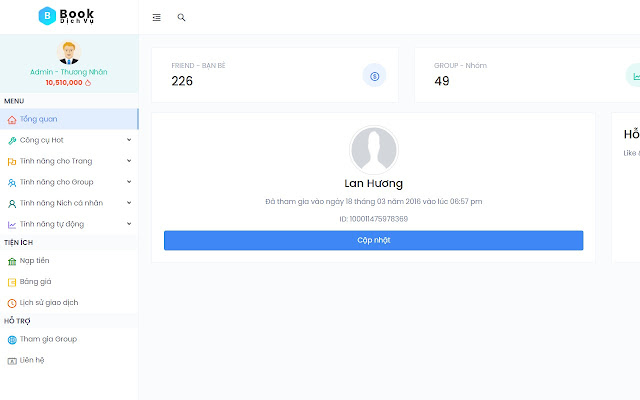
Task: Click the GROUP - Nhóm label
Action: (460, 66)
